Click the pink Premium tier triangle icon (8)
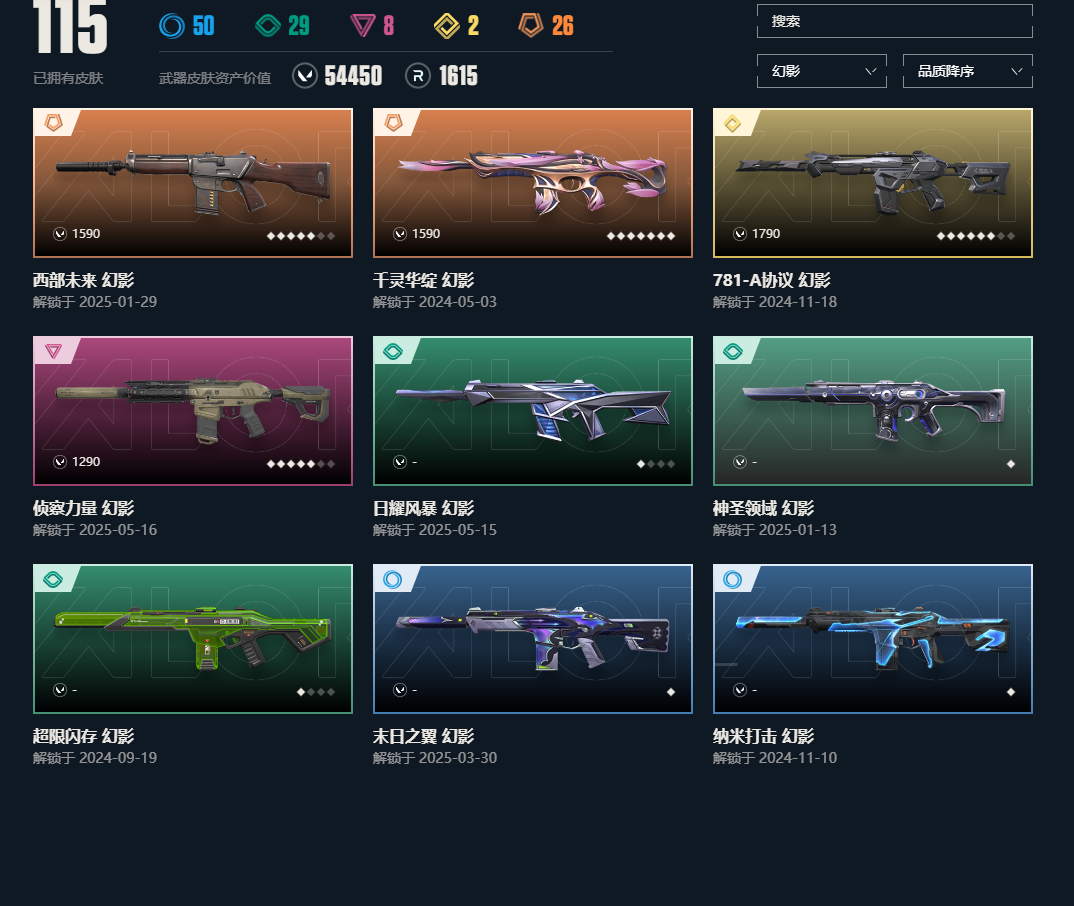This screenshot has height=906, width=1074. tap(362, 26)
